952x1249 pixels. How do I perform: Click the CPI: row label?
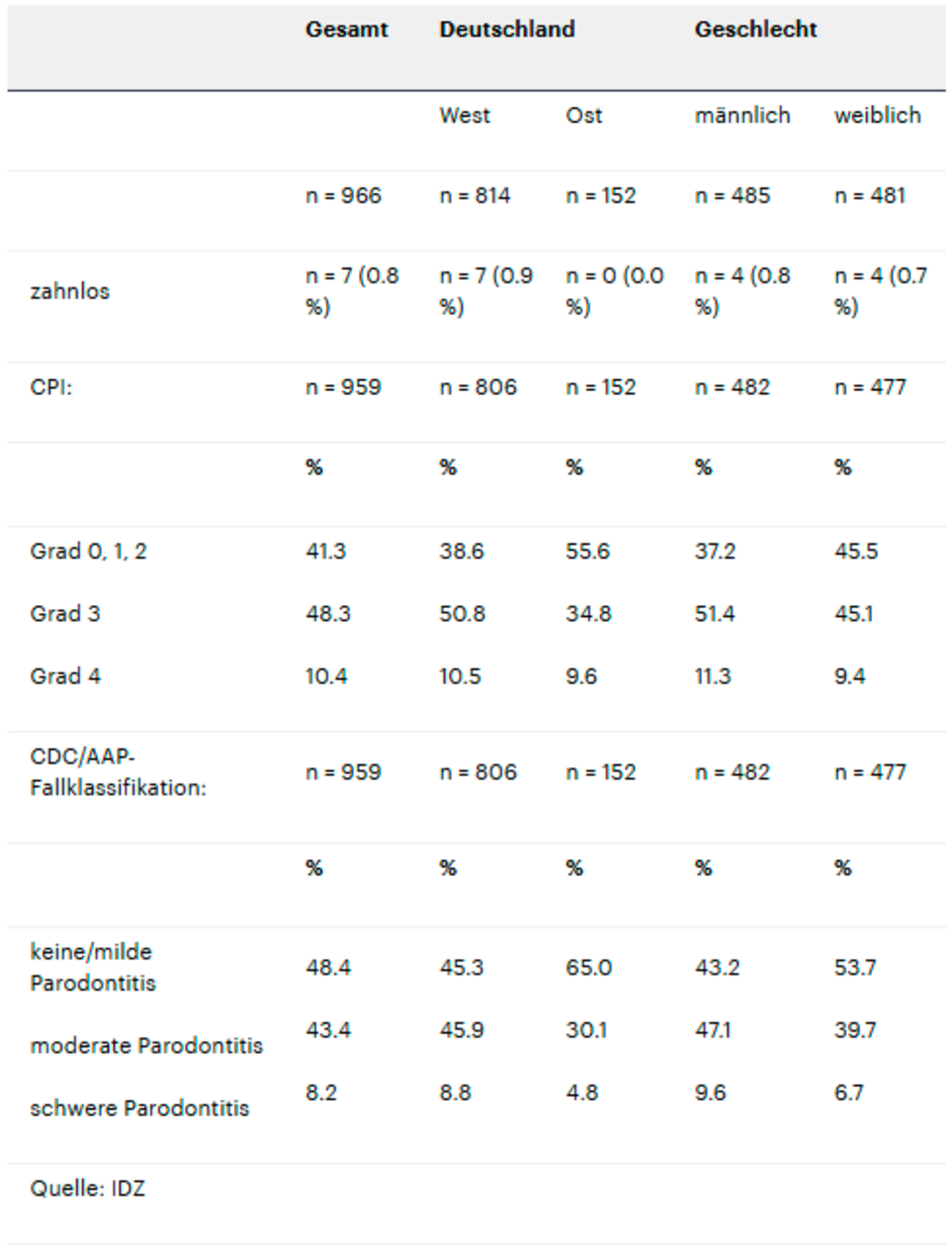(x=51, y=388)
